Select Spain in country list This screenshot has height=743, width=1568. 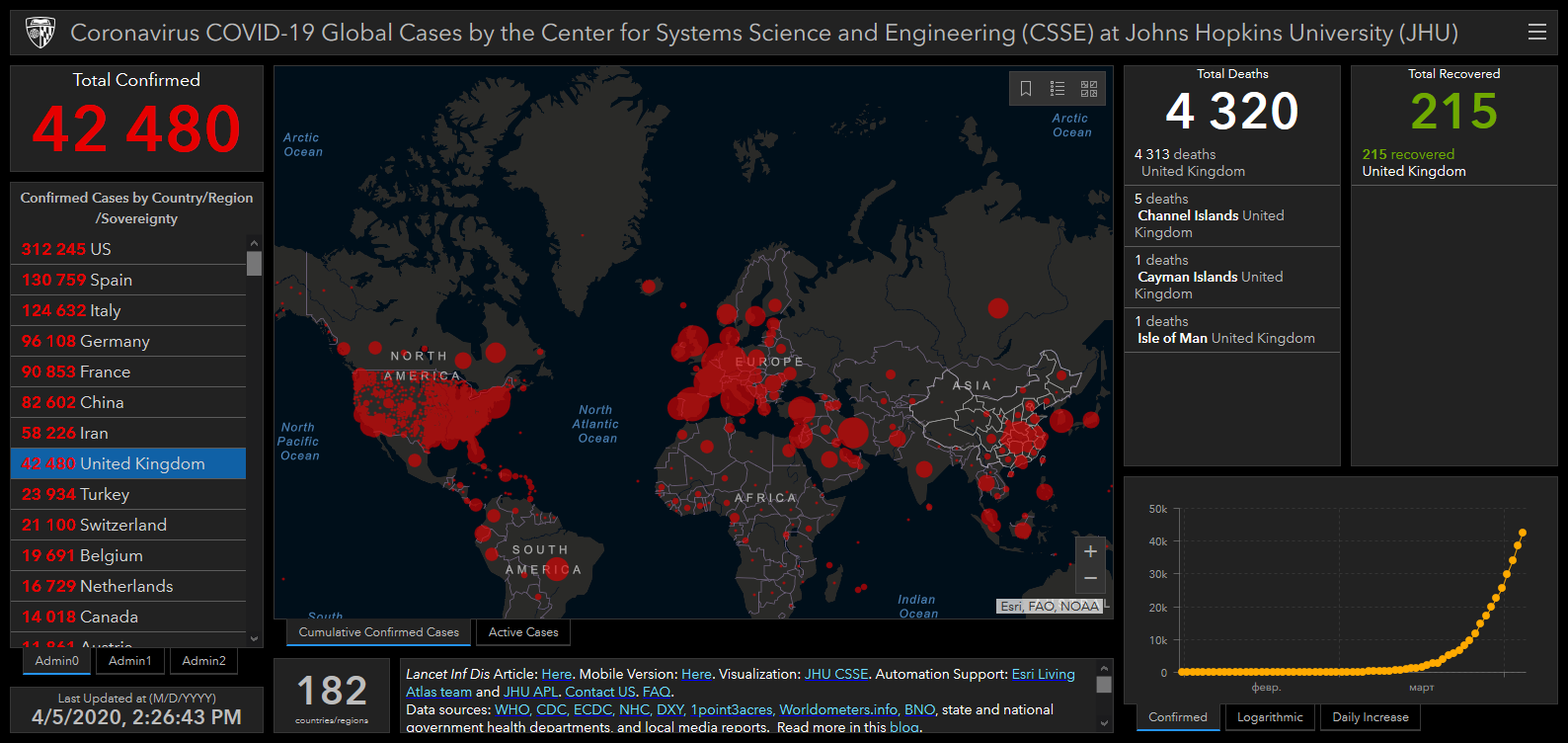click(x=128, y=280)
